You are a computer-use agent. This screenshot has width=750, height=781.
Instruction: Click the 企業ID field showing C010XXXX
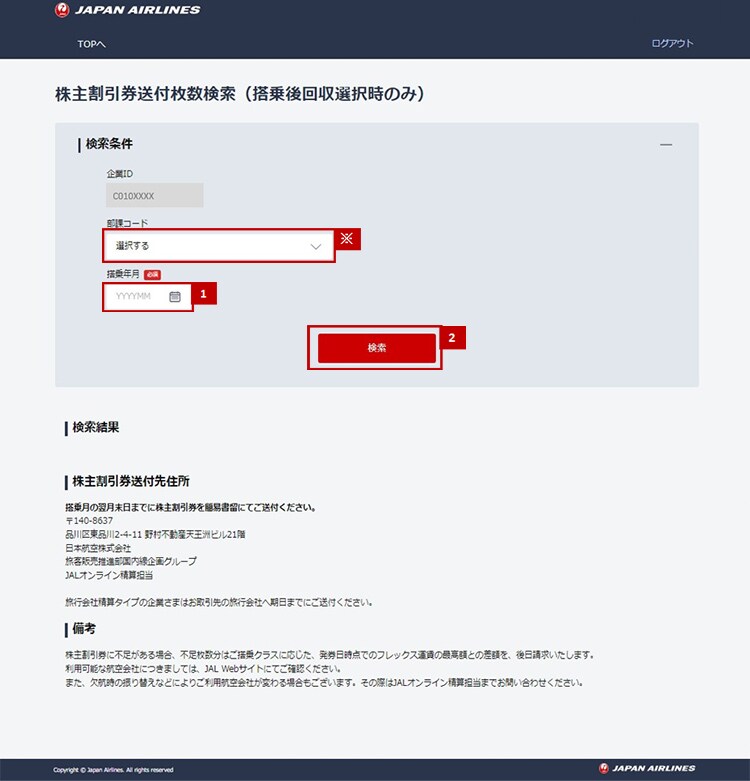[154, 196]
